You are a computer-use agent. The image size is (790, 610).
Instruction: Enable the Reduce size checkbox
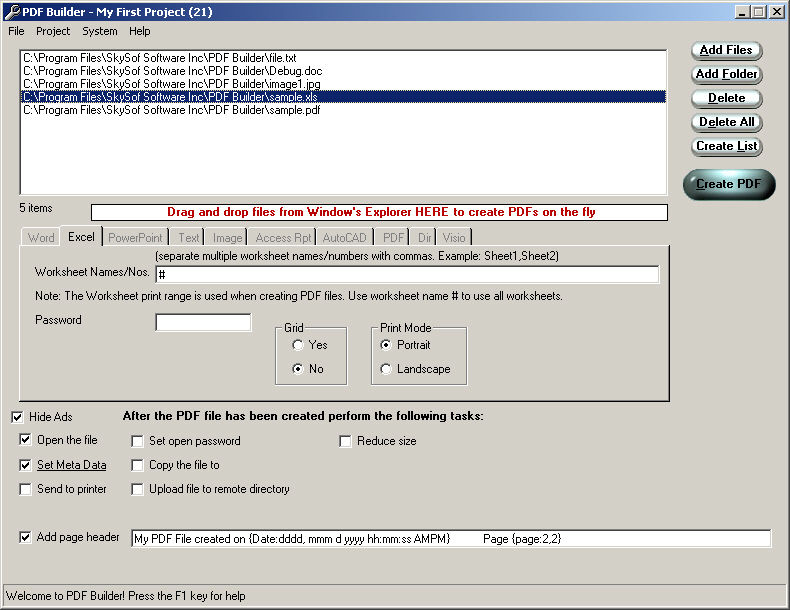point(345,441)
